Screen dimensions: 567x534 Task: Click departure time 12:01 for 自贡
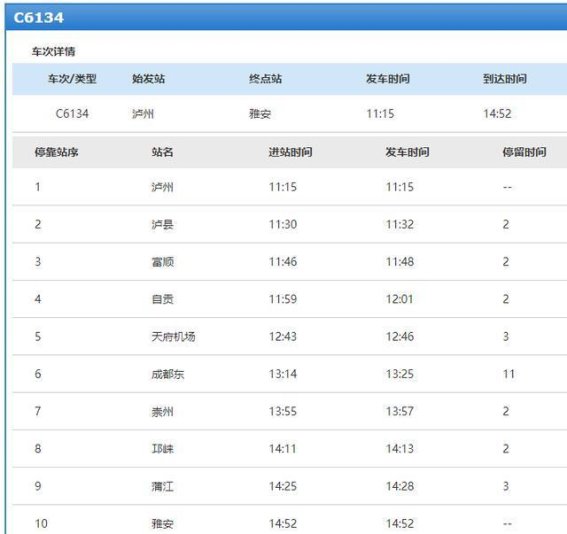[x=400, y=299]
